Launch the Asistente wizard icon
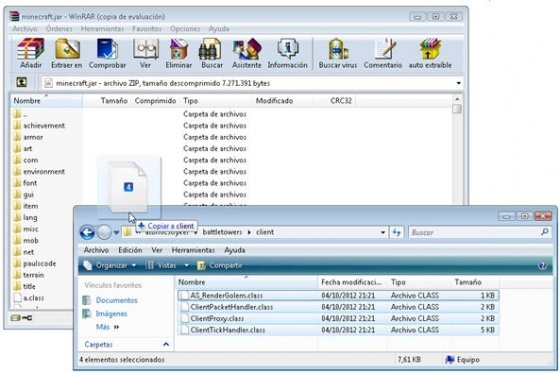This screenshot has height=373, width=560. coord(247,54)
